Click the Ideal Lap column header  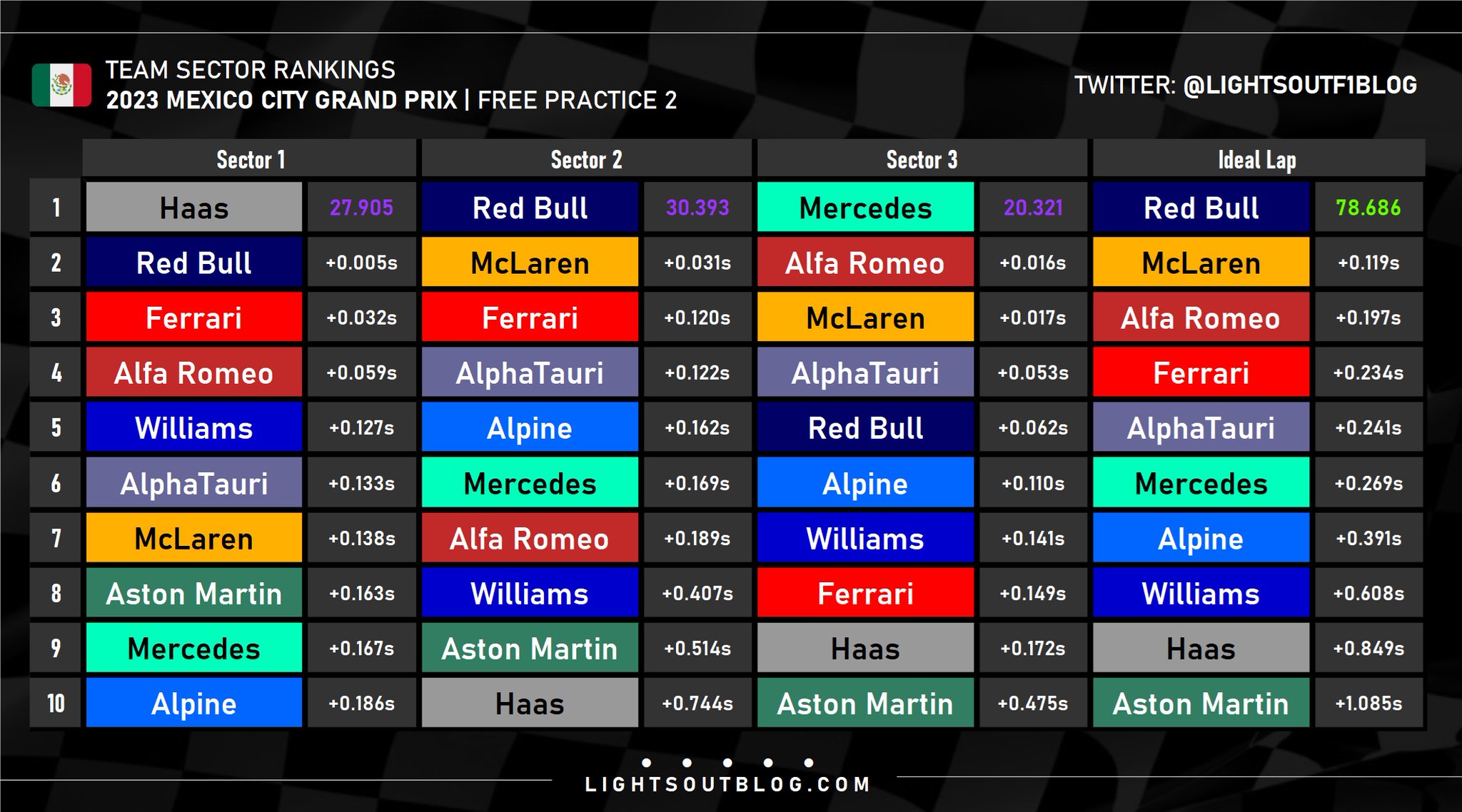[x=1257, y=159]
